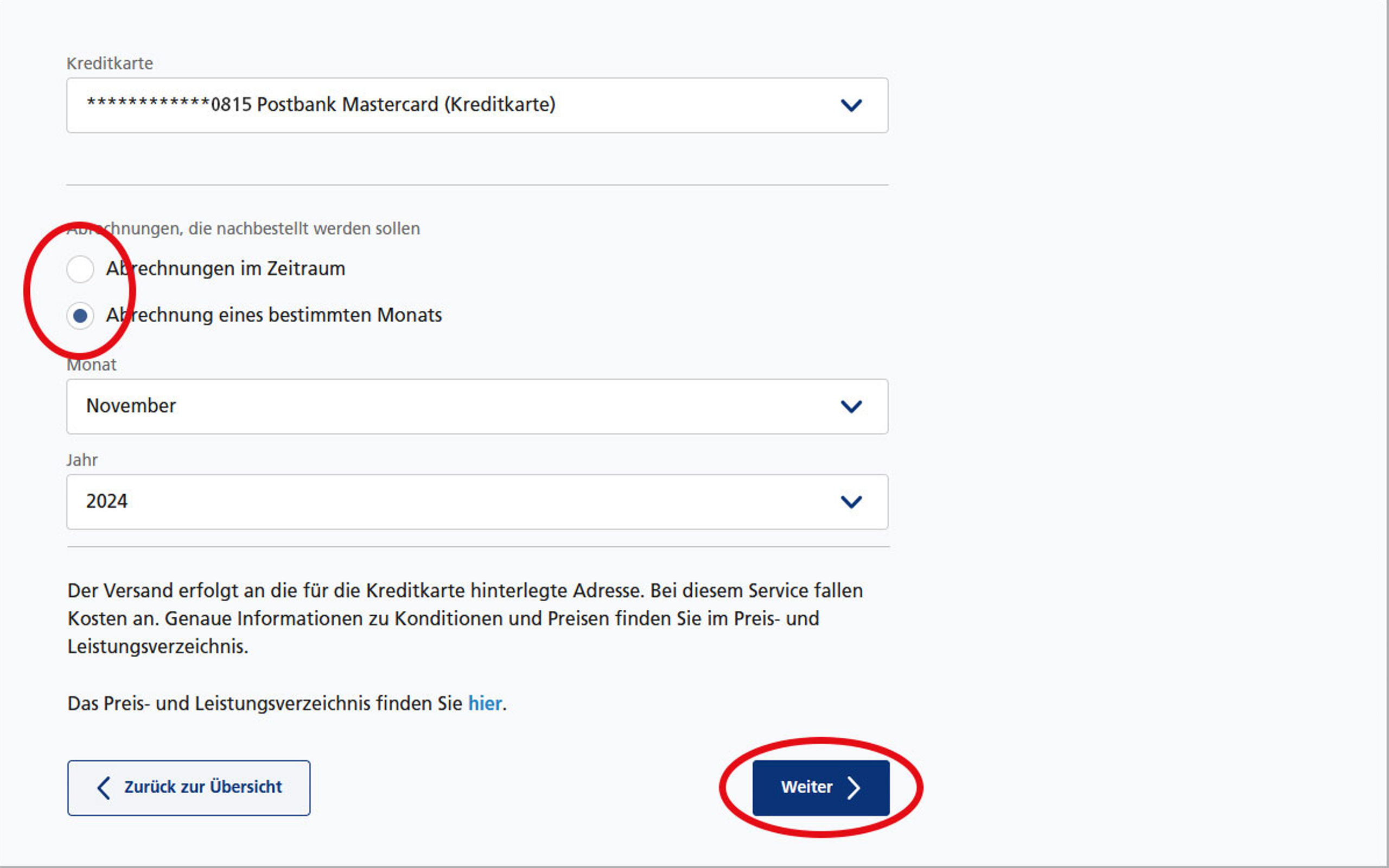Go back with 'Zurück zur Übersicht' button
Screen dimensions: 1389x868
(189, 788)
